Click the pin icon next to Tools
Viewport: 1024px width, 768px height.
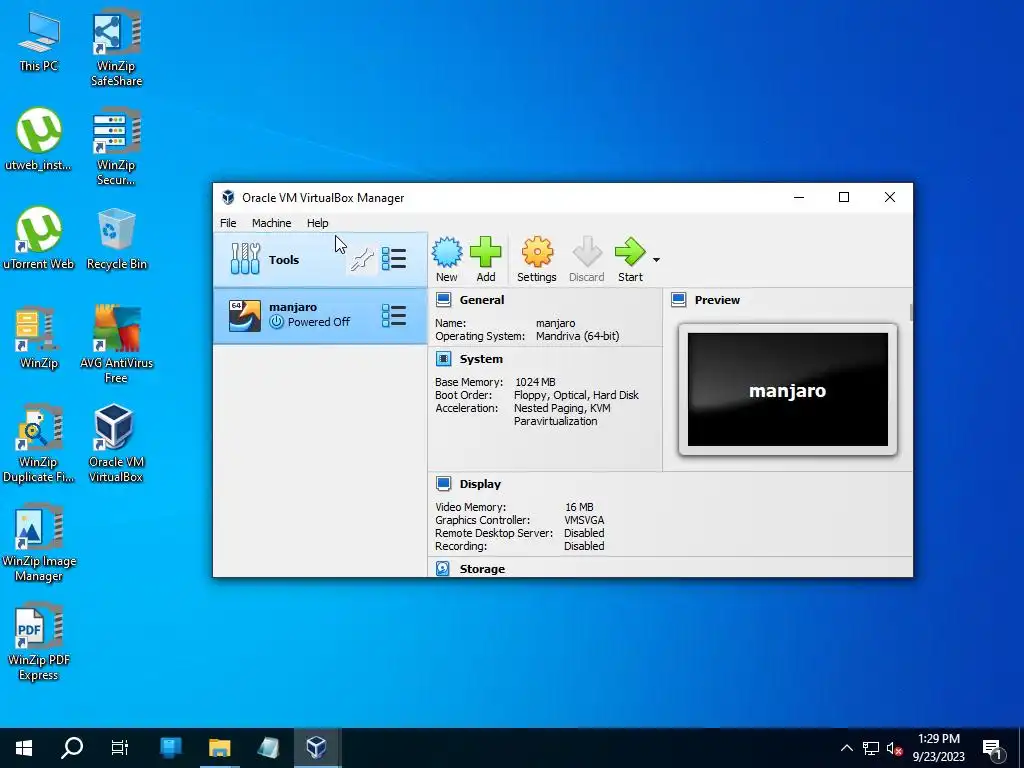click(362, 260)
